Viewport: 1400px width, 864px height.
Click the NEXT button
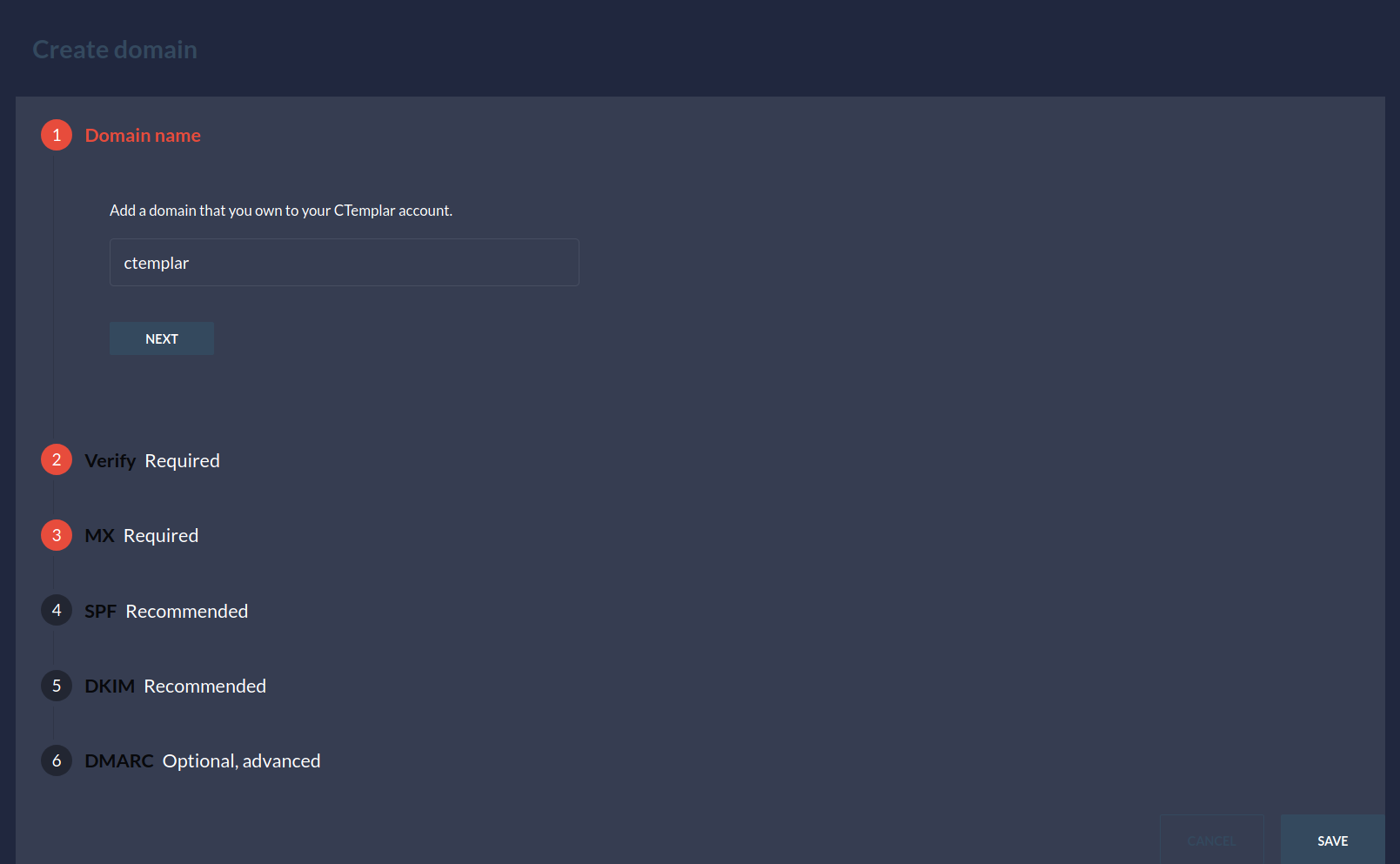point(161,338)
